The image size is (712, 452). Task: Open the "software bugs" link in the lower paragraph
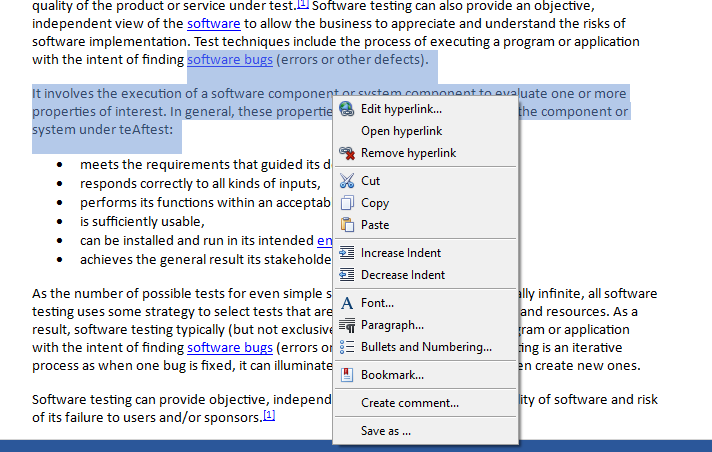tap(229, 347)
